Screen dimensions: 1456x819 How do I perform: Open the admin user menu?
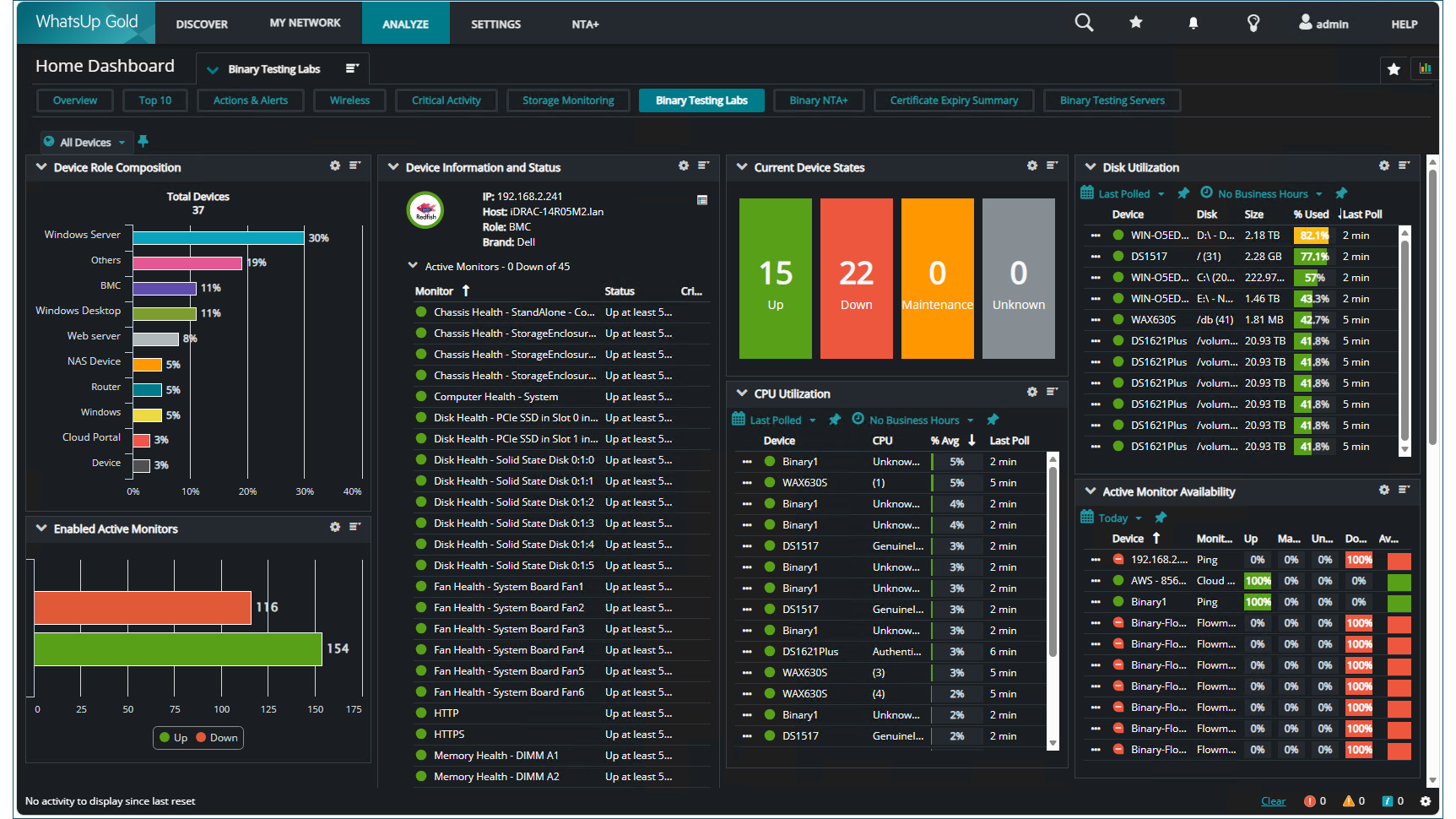(x=1323, y=24)
